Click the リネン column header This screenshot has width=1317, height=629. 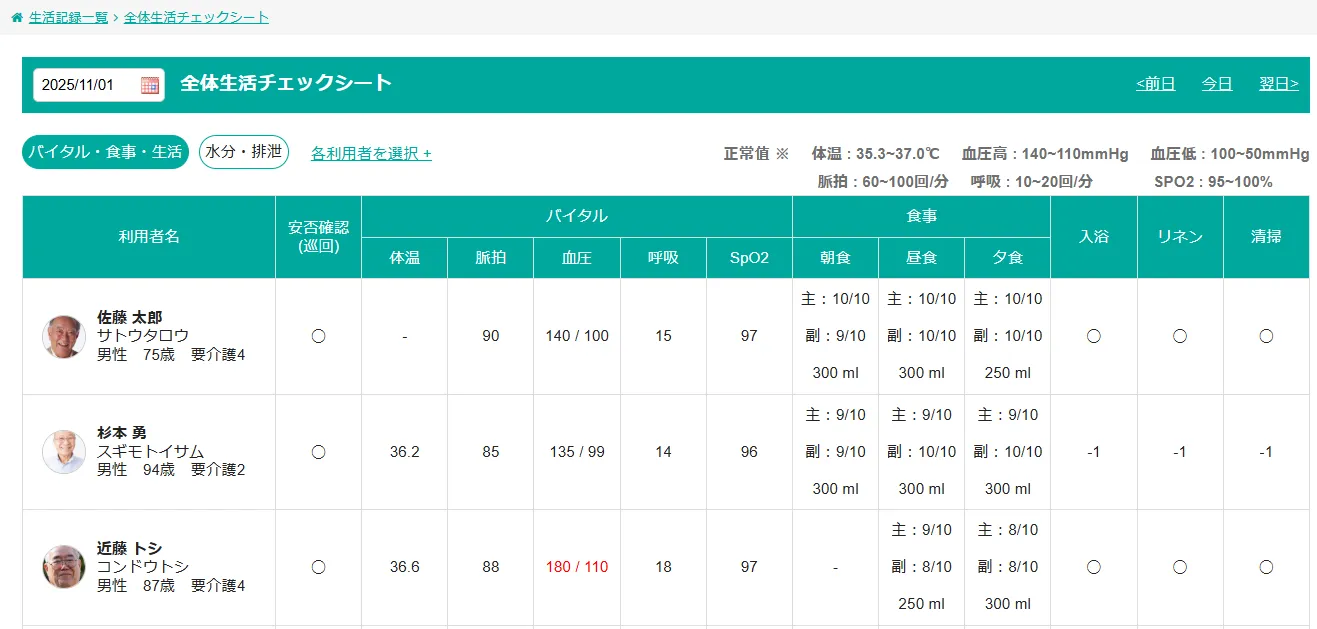click(1180, 237)
